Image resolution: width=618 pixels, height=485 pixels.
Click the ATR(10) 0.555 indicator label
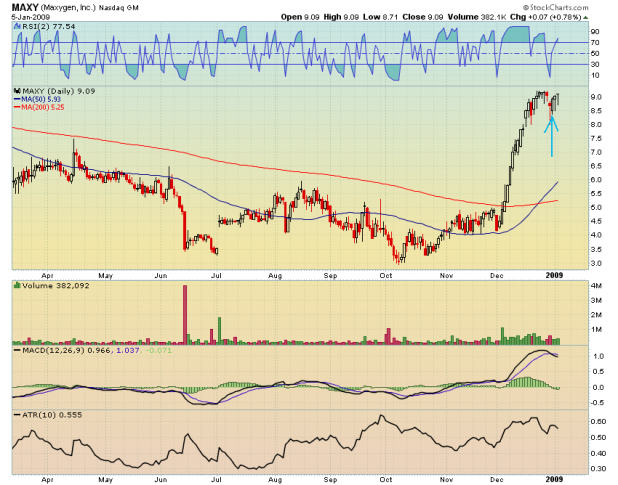[x=52, y=415]
